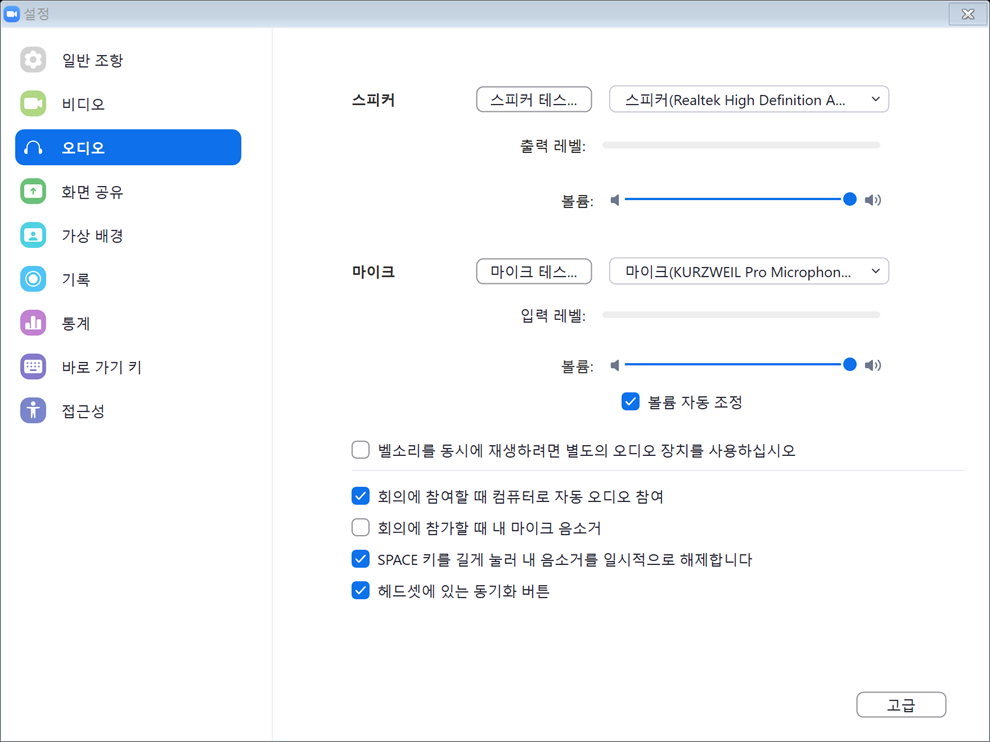This screenshot has height=742, width=990.
Task: Click the microphone dropdown chevron arrow
Action: tap(876, 272)
